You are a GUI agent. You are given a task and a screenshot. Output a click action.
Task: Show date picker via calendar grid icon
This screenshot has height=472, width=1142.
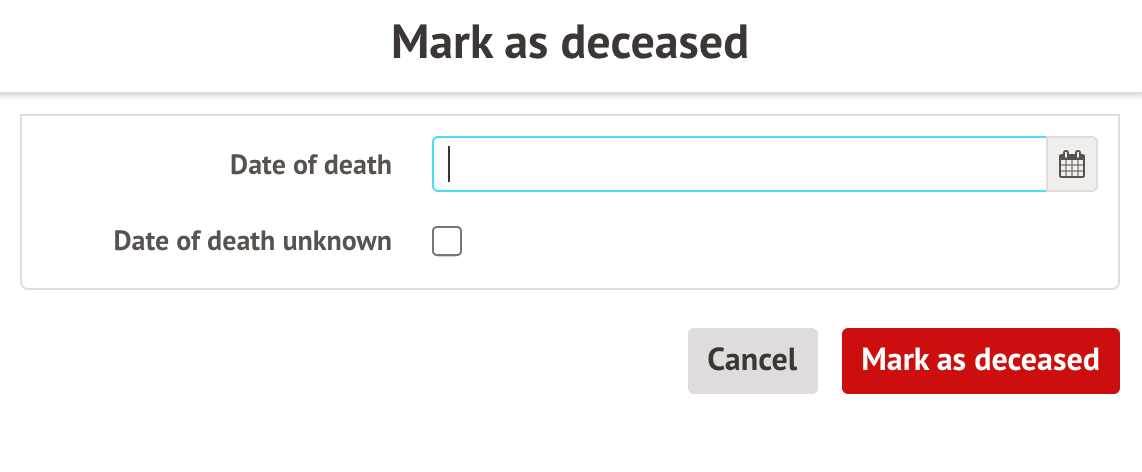tap(1071, 164)
